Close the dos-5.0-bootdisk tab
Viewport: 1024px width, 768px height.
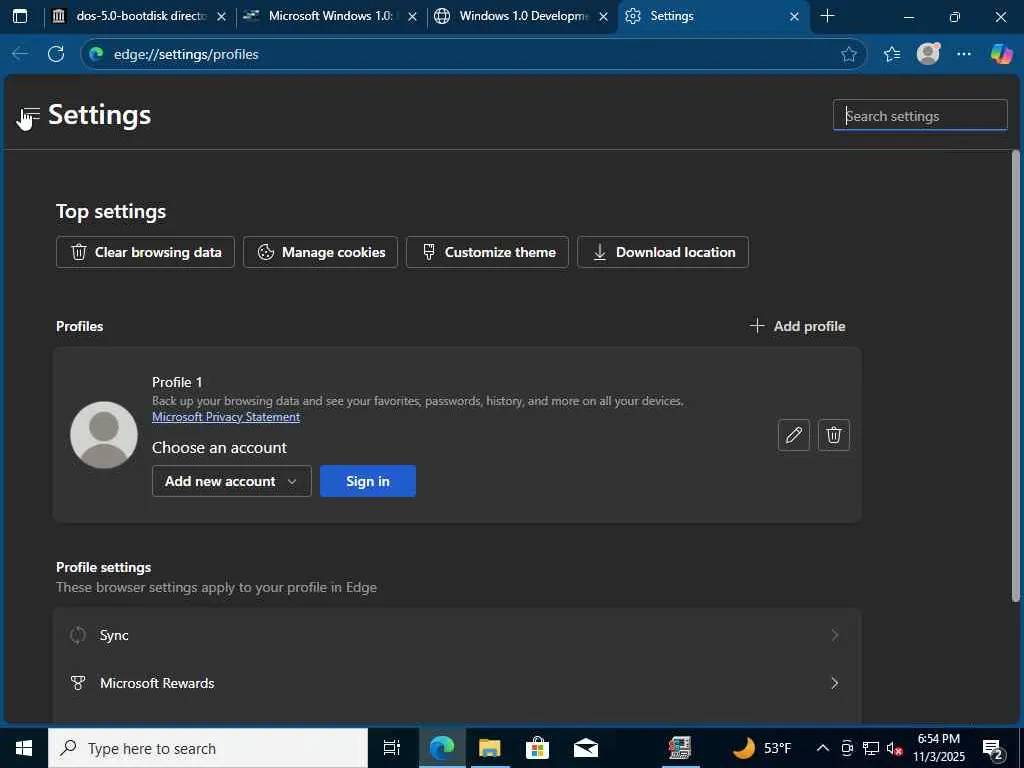coord(221,16)
